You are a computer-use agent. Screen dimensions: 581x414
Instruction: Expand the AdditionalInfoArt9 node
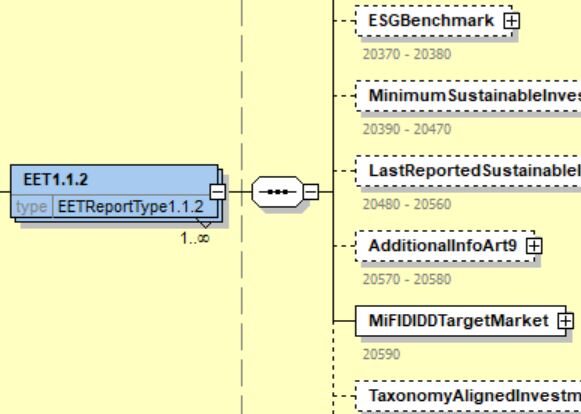pos(534,246)
